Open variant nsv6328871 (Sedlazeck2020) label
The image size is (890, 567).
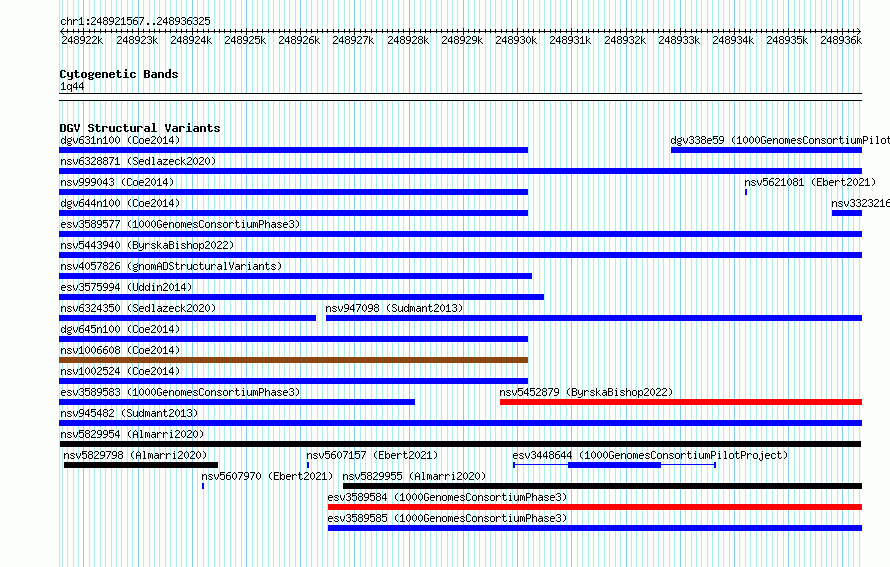pyautogui.click(x=138, y=161)
